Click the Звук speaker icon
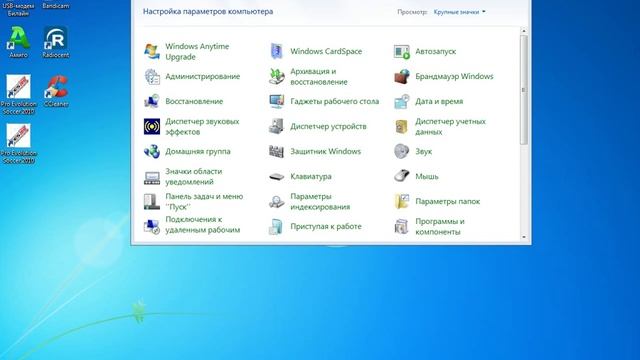 point(402,151)
